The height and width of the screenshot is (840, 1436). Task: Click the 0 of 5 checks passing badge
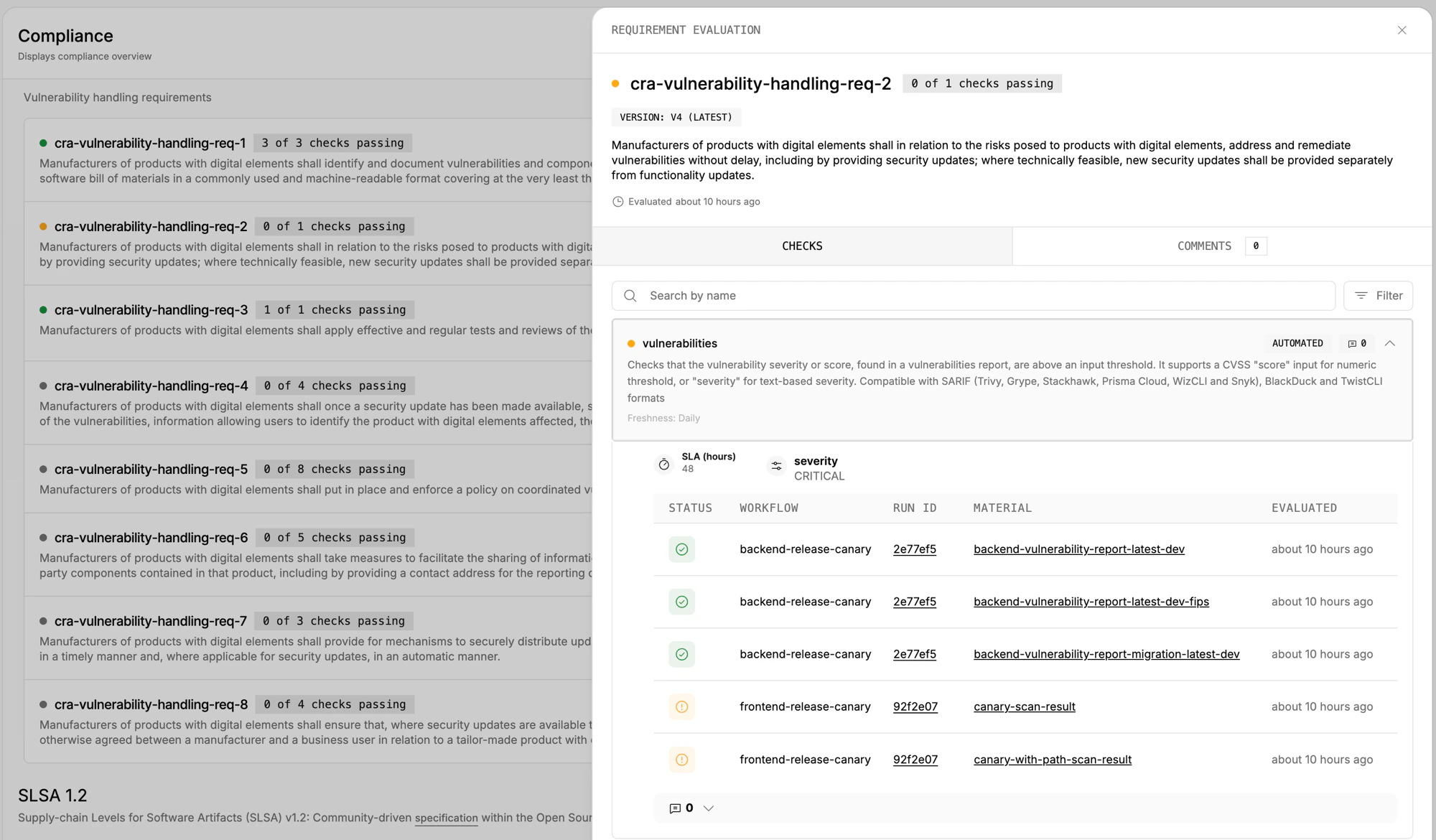335,537
